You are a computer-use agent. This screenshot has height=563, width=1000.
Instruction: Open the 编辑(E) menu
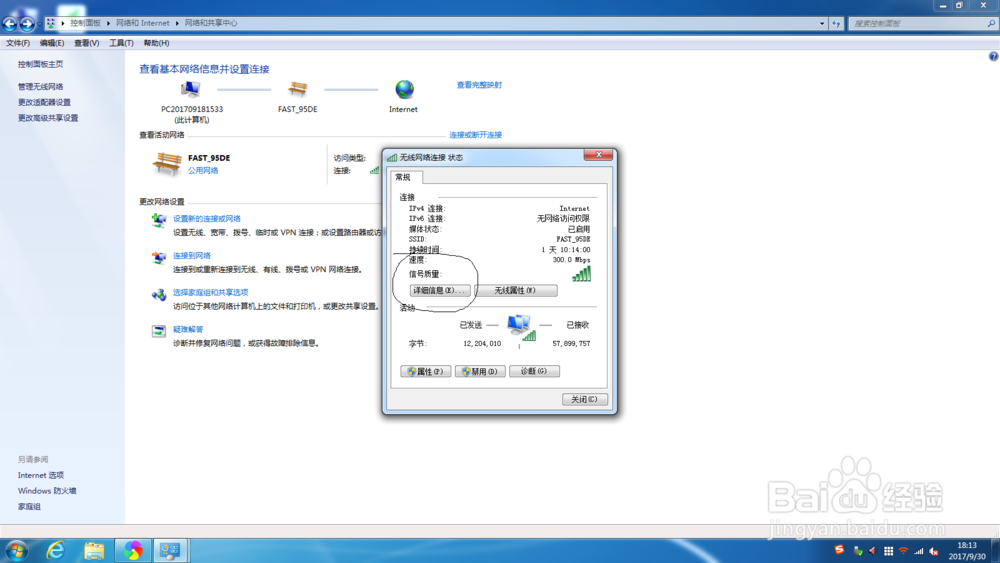click(52, 43)
